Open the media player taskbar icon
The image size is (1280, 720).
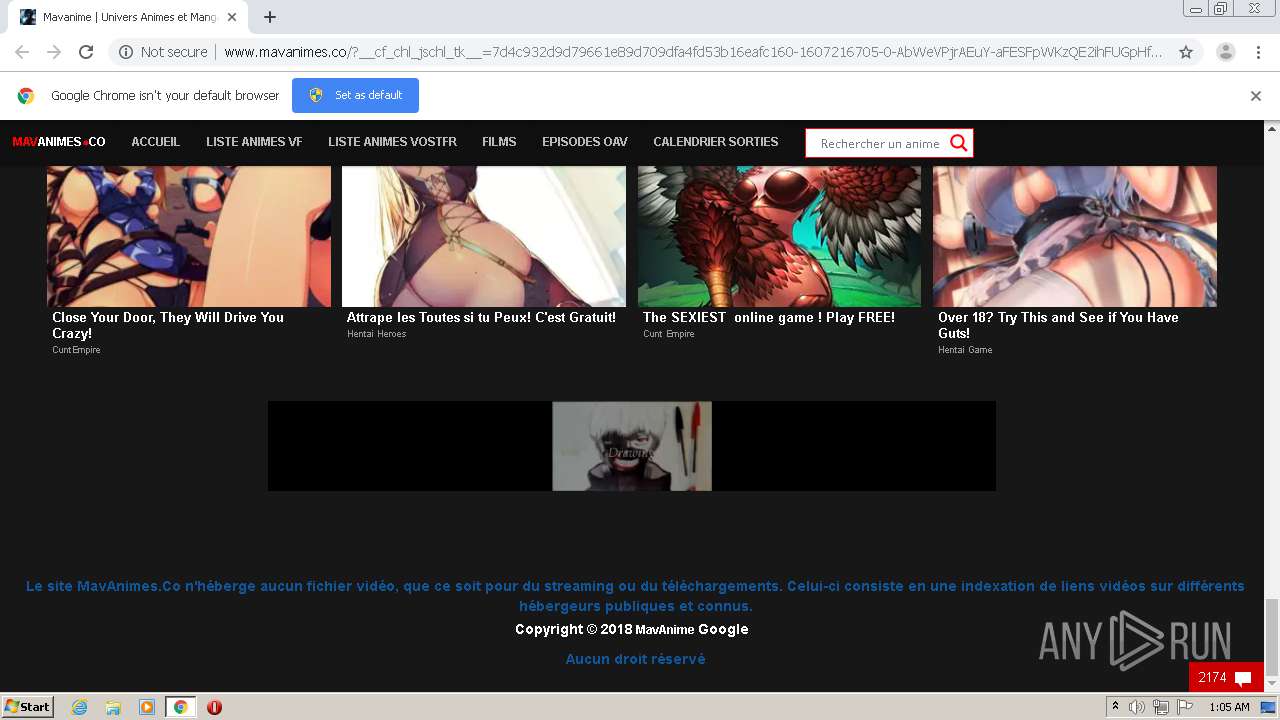coord(147,707)
